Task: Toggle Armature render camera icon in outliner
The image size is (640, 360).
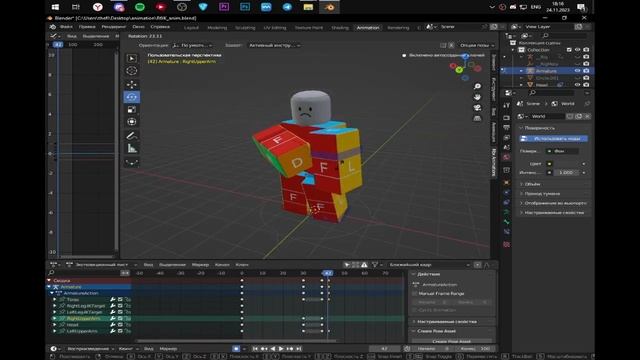Action: [x=586, y=71]
